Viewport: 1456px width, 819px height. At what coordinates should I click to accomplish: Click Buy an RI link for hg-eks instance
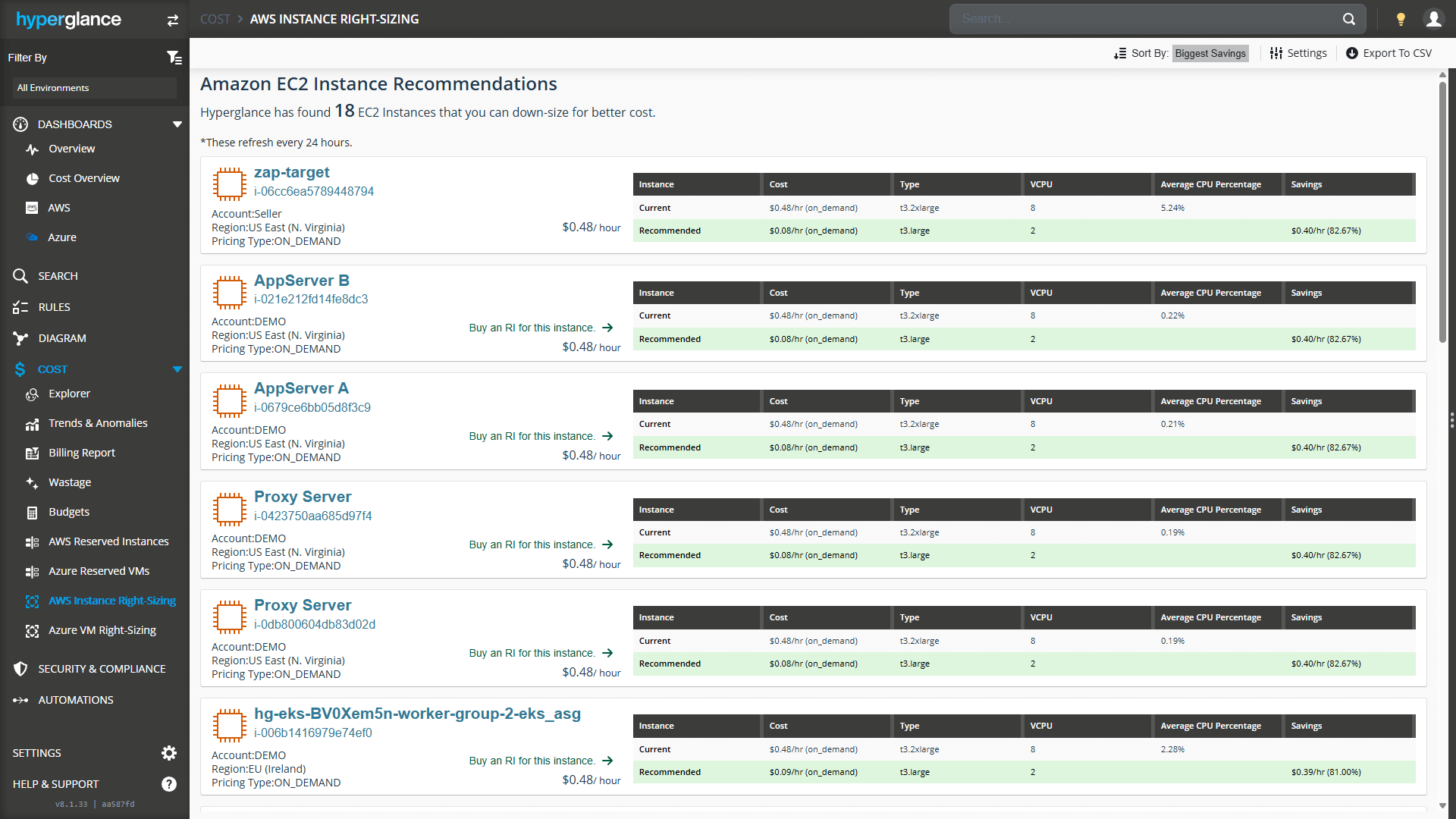(541, 761)
